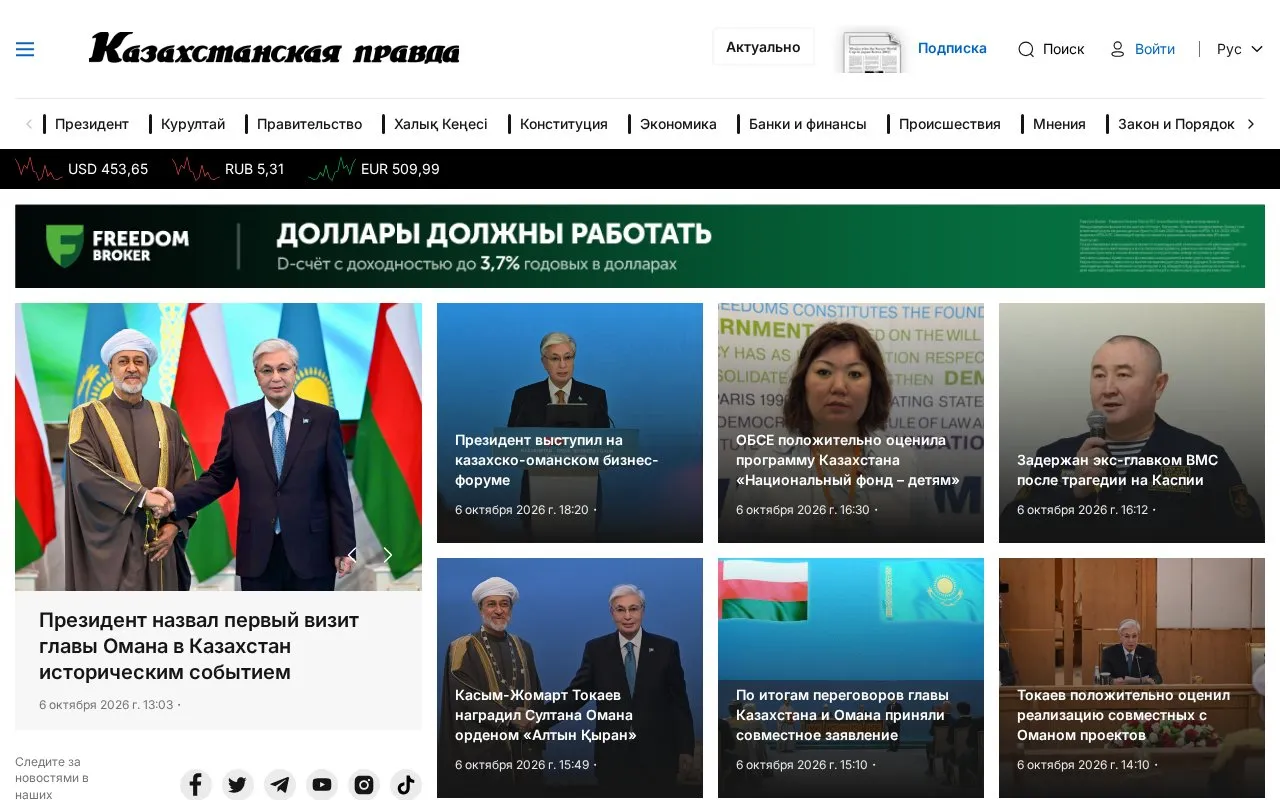The image size is (1280, 800).
Task: Open the Telegram channel
Action: click(280, 785)
